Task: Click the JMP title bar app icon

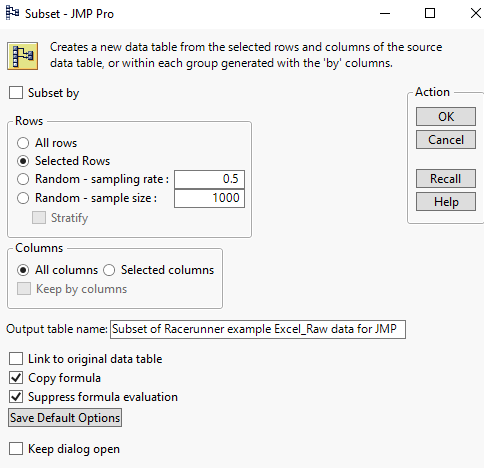Action: [12, 13]
